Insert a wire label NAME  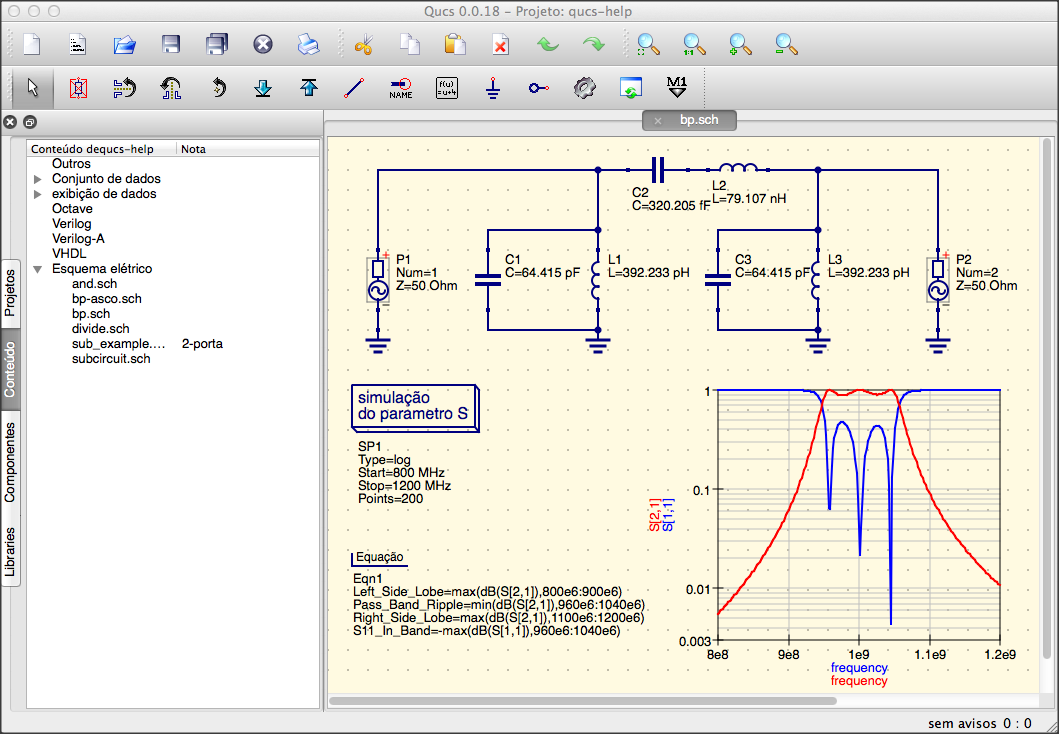point(401,88)
